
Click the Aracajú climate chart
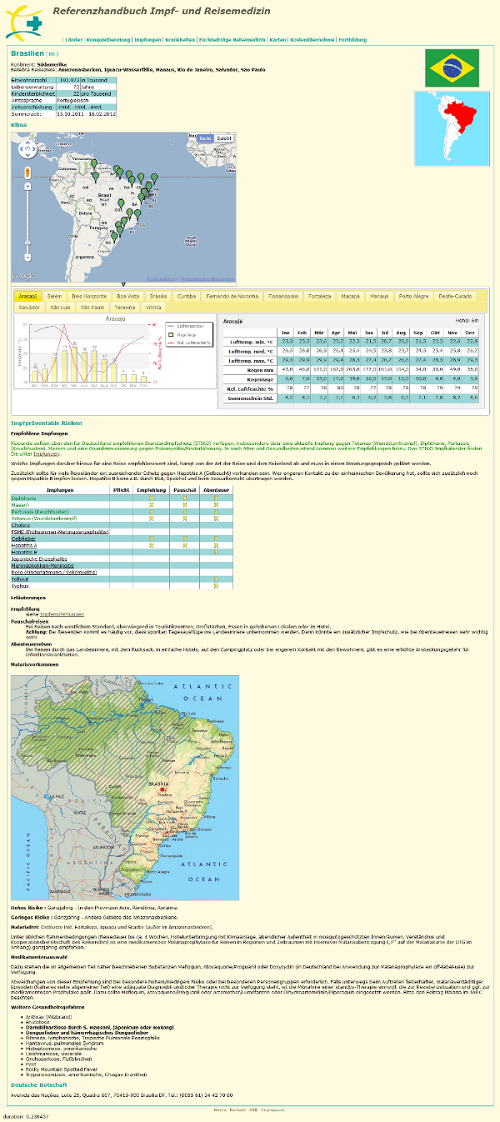click(116, 352)
